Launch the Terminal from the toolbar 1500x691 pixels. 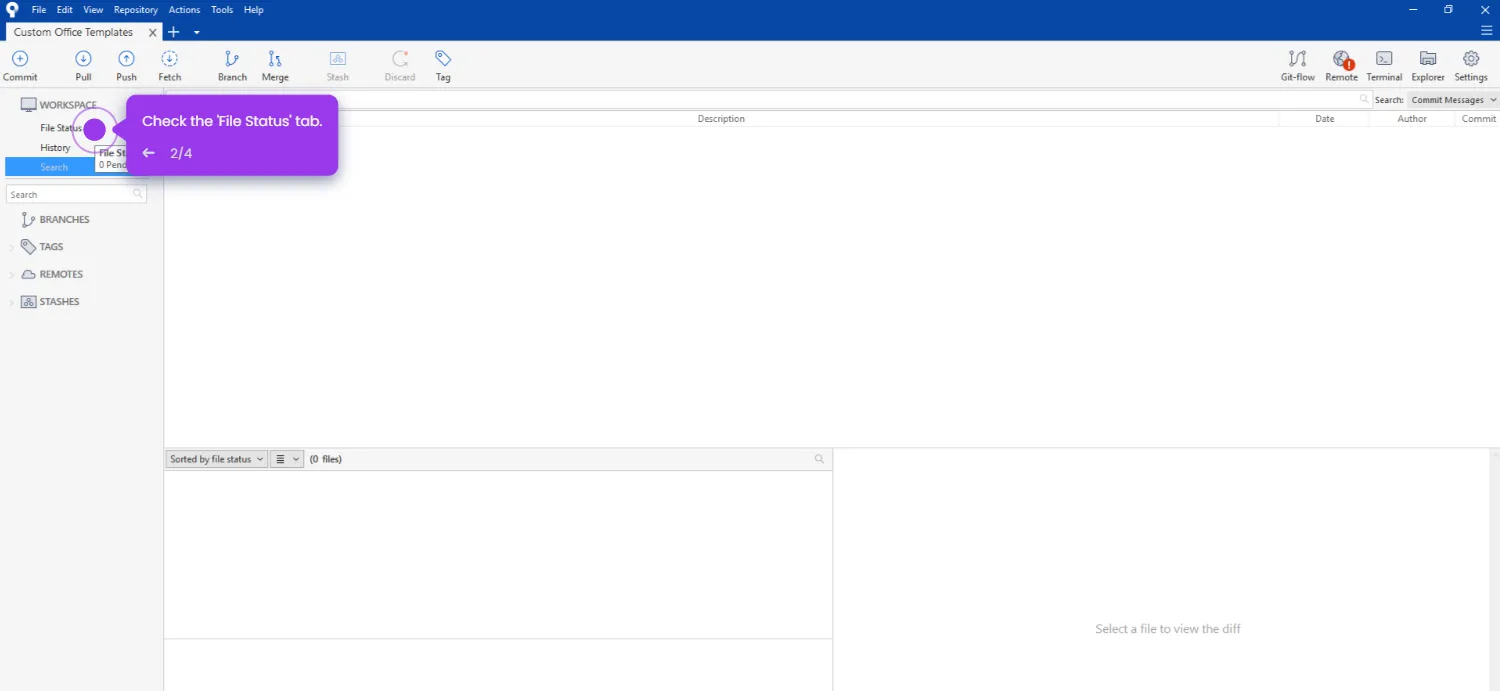click(x=1384, y=66)
